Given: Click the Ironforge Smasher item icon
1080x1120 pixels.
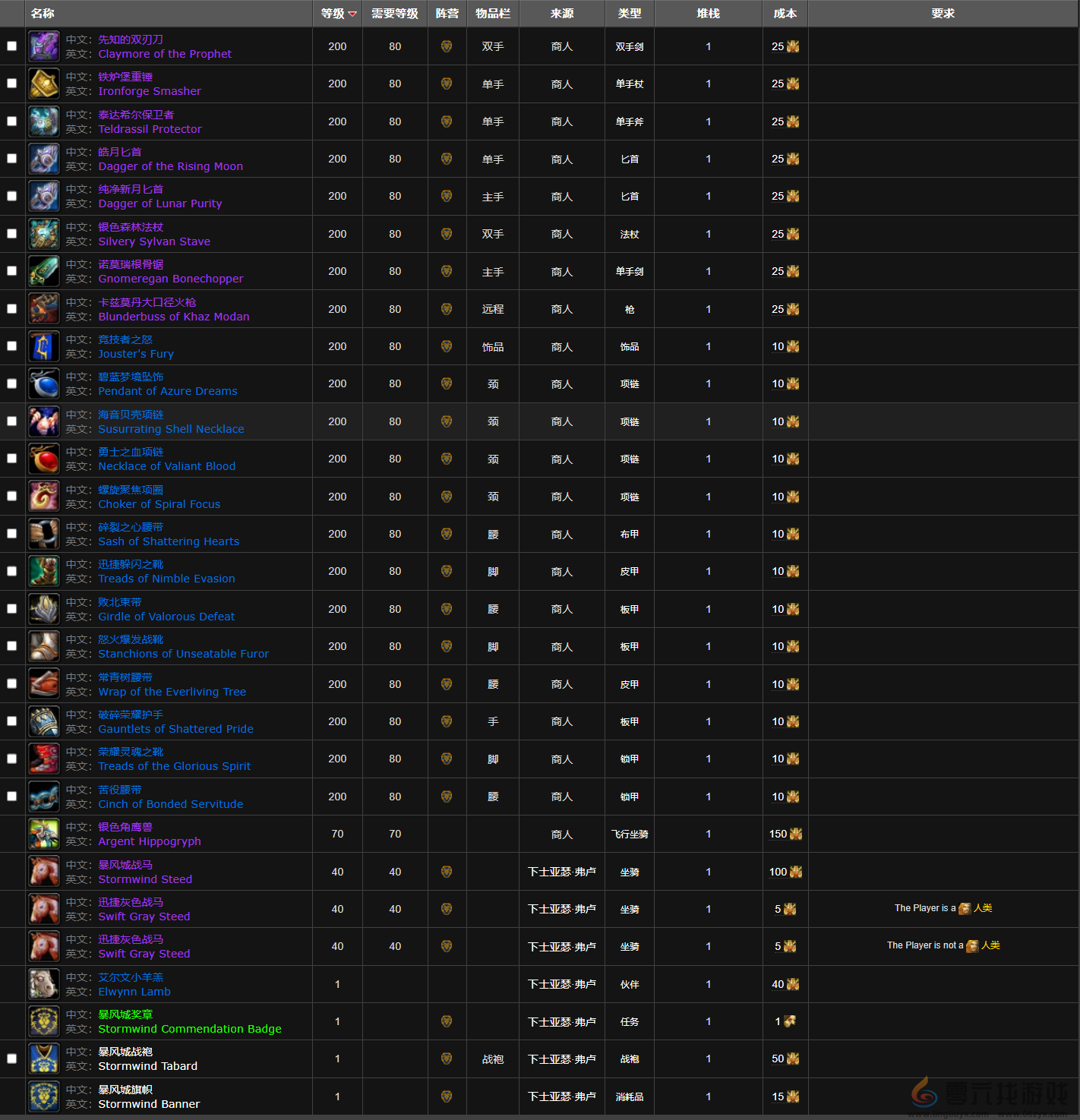Looking at the screenshot, I should (x=44, y=84).
